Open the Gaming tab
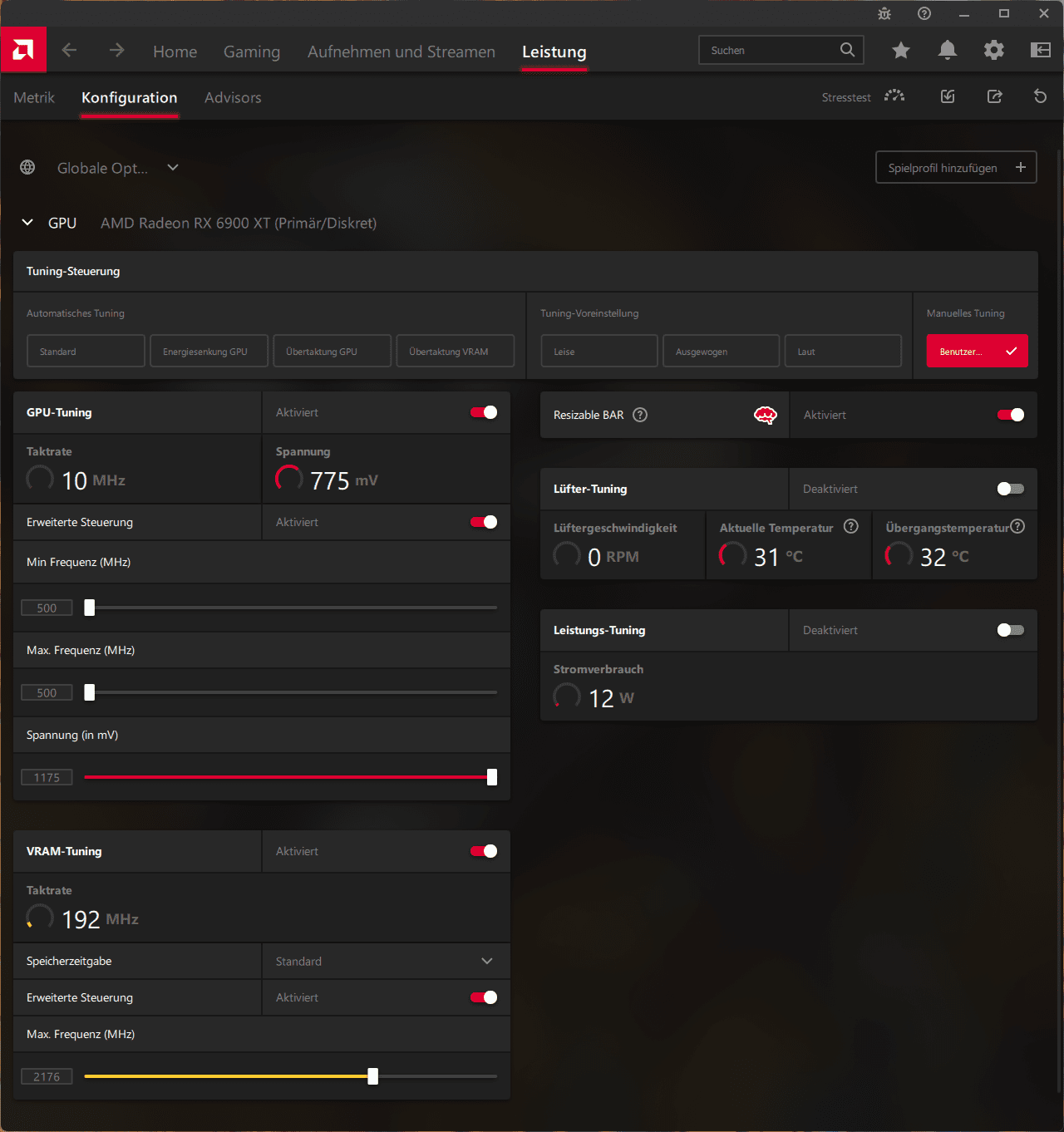 click(x=252, y=52)
